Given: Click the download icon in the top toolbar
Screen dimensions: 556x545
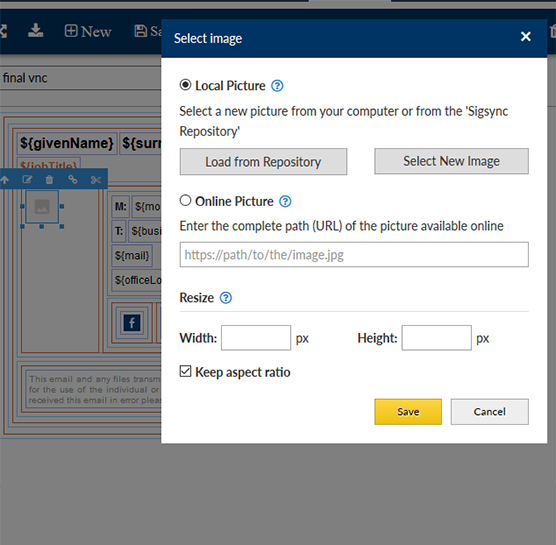Looking at the screenshot, I should [35, 30].
